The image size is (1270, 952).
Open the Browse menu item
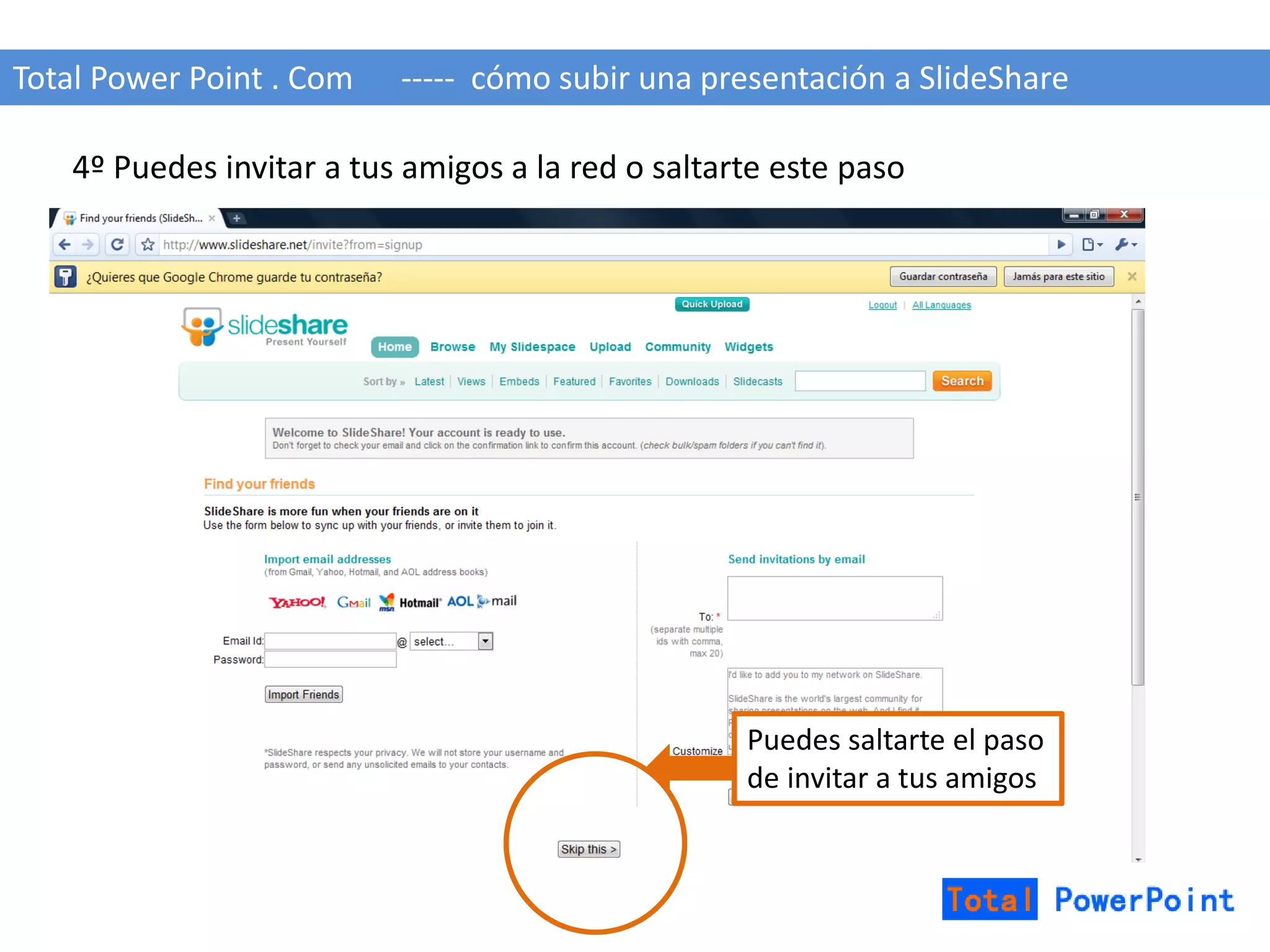pos(453,347)
